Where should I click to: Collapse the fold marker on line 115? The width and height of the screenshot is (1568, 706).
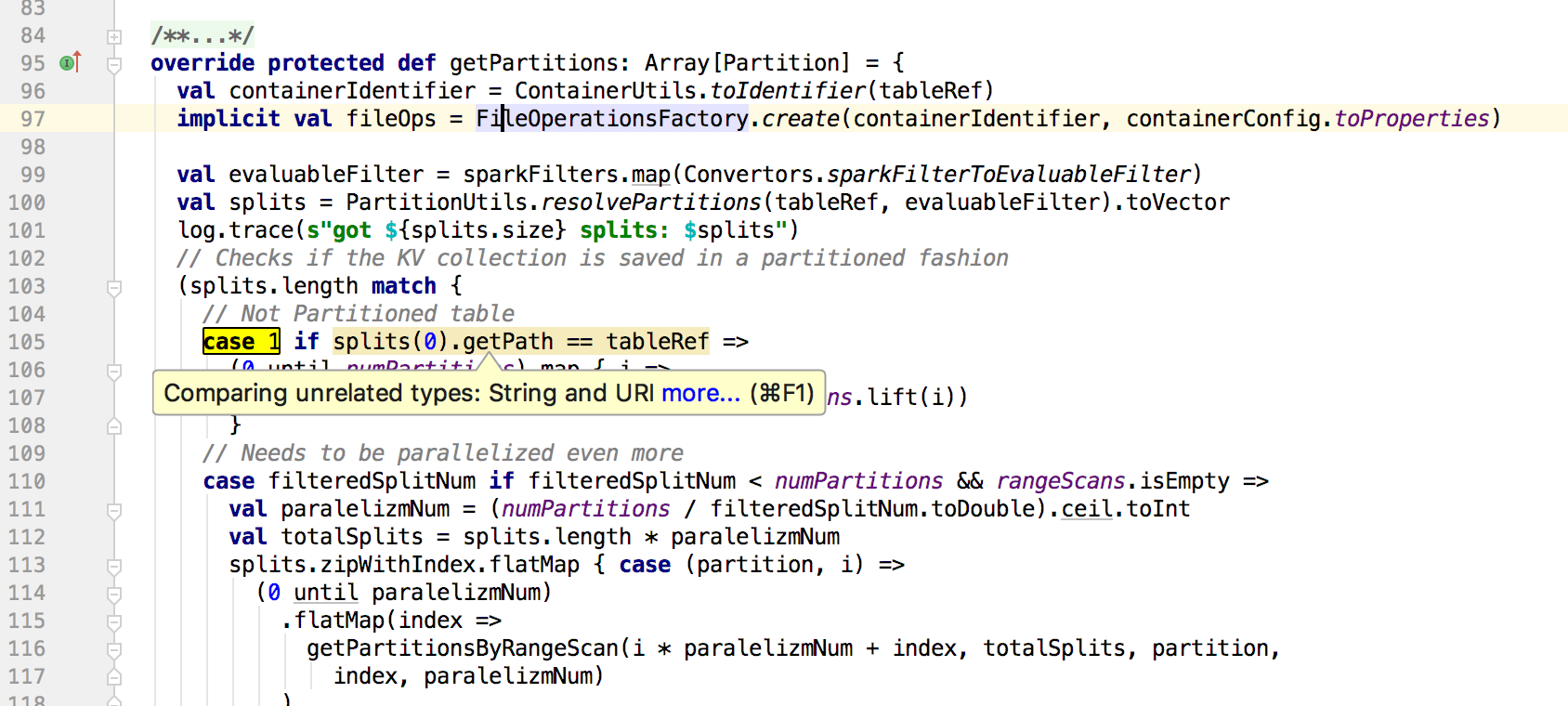[x=114, y=622]
